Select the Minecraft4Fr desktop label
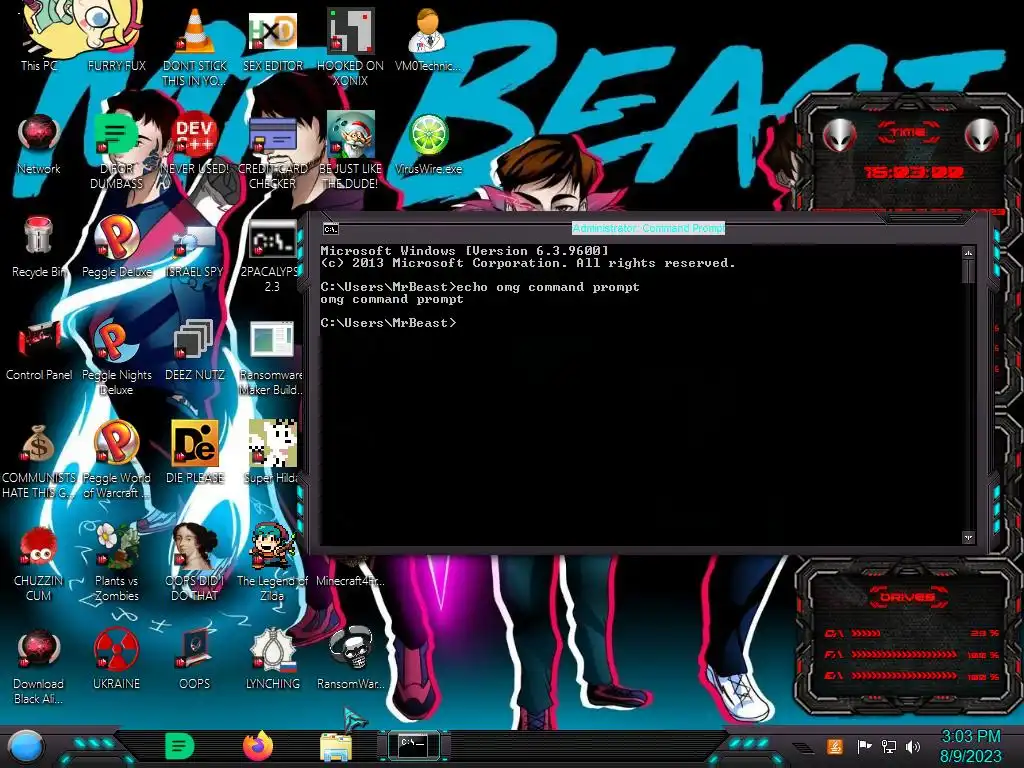 (351, 581)
